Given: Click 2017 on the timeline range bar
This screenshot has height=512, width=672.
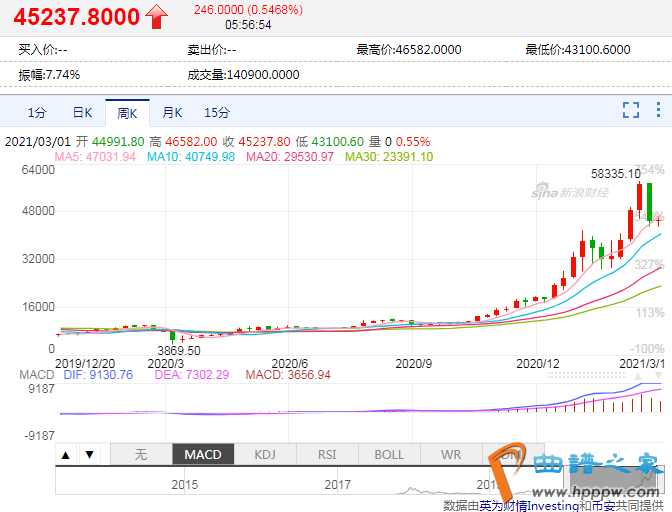Looking at the screenshot, I should pyautogui.click(x=337, y=484).
